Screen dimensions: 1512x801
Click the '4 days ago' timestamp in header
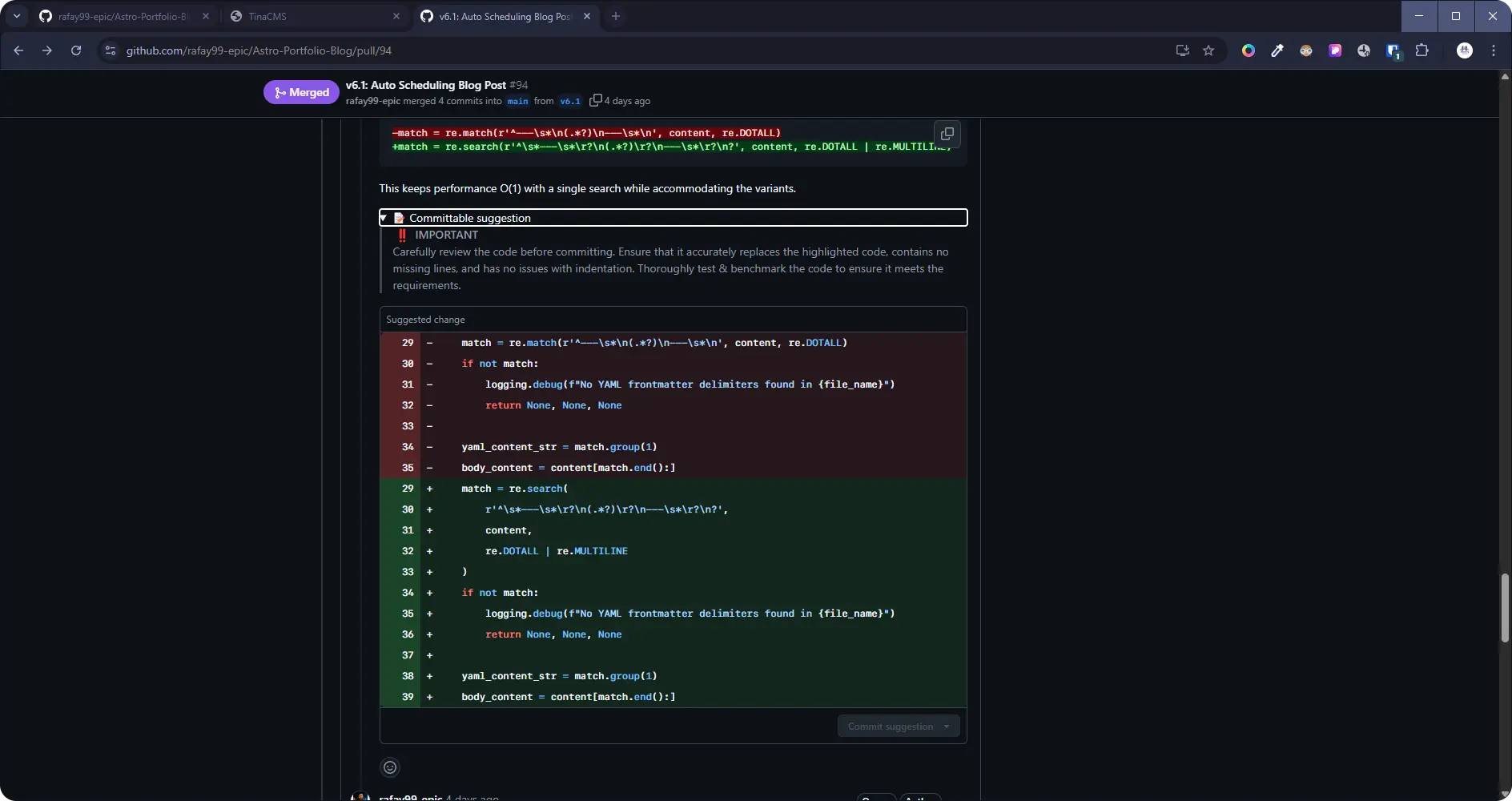627,101
